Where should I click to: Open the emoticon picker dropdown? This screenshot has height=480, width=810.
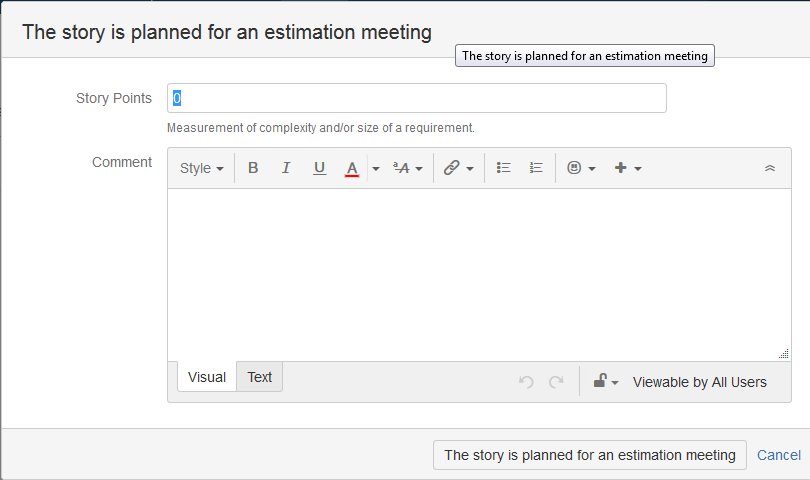pyautogui.click(x=581, y=168)
